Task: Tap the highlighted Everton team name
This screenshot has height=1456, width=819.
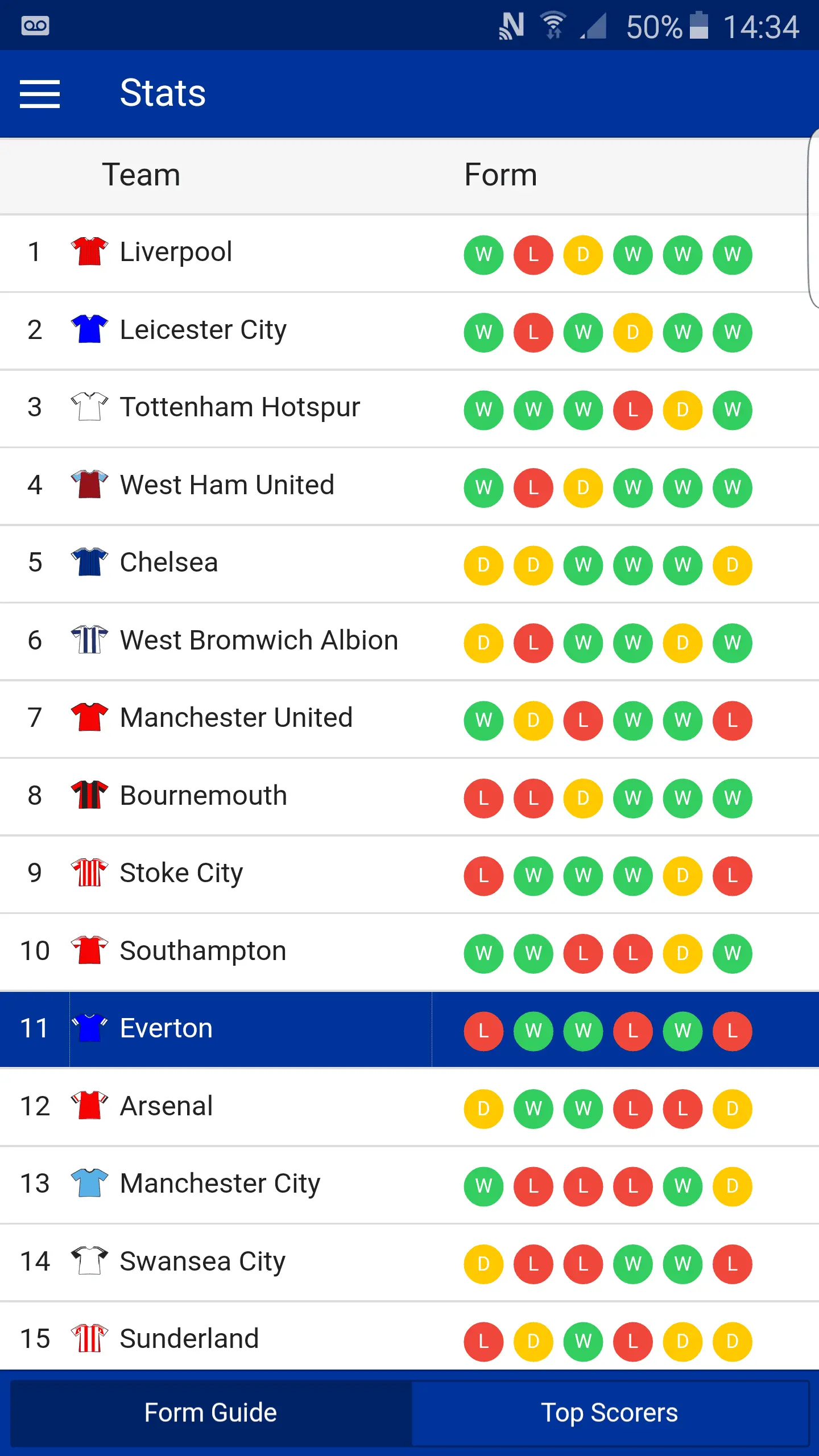Action: click(x=166, y=1028)
